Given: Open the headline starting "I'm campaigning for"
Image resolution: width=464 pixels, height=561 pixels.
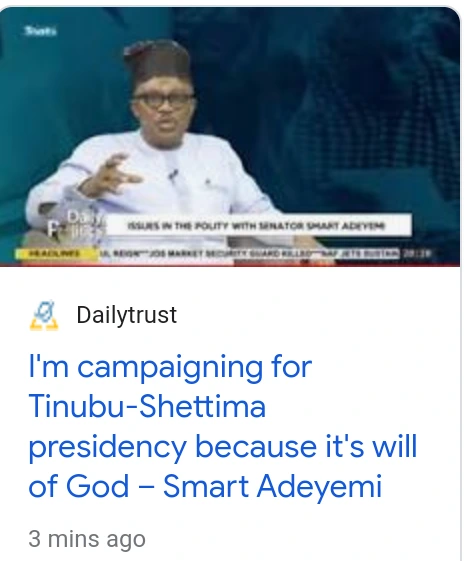Looking at the screenshot, I should (x=223, y=426).
